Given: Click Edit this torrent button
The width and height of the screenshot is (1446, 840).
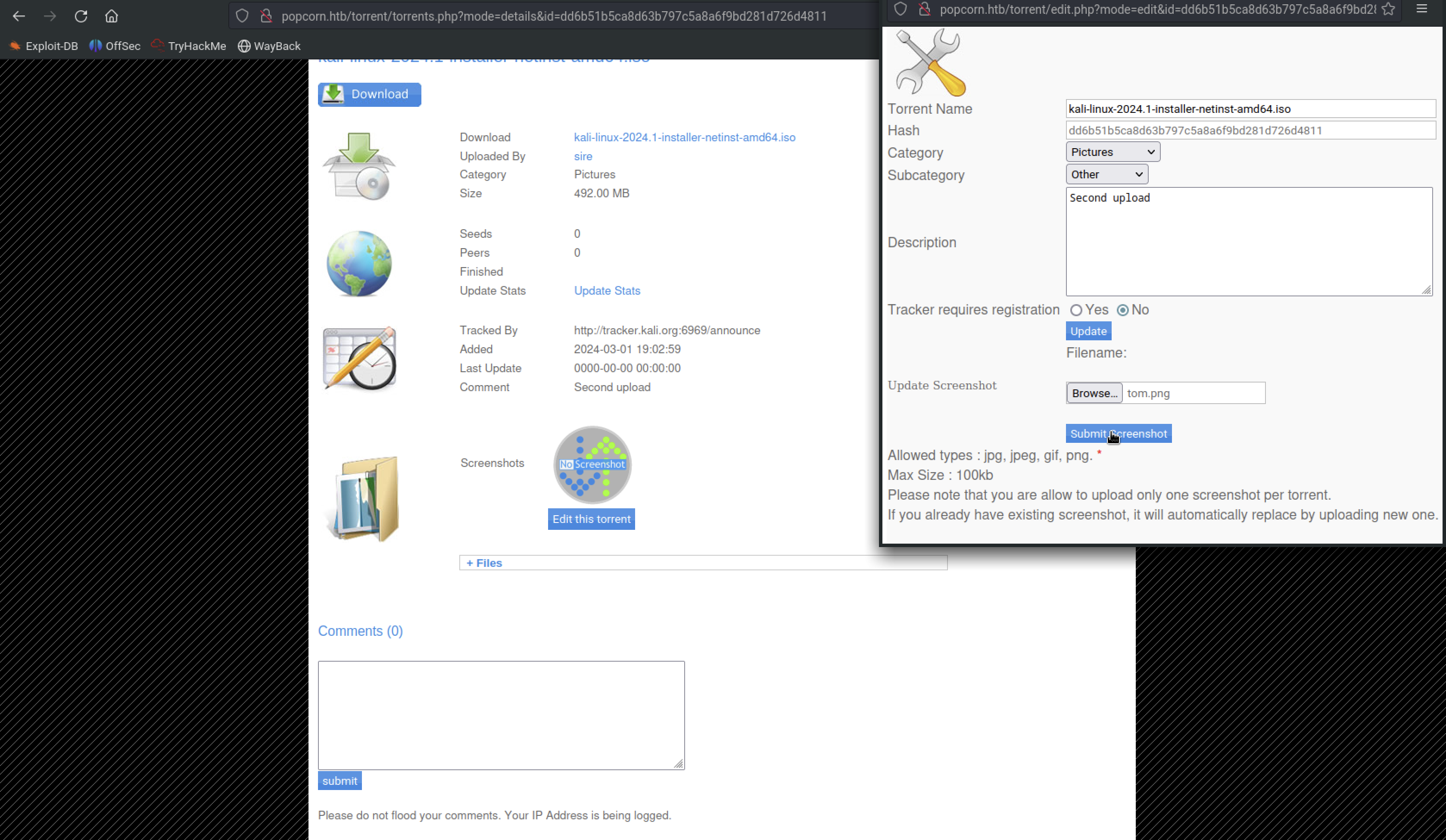Looking at the screenshot, I should [591, 519].
